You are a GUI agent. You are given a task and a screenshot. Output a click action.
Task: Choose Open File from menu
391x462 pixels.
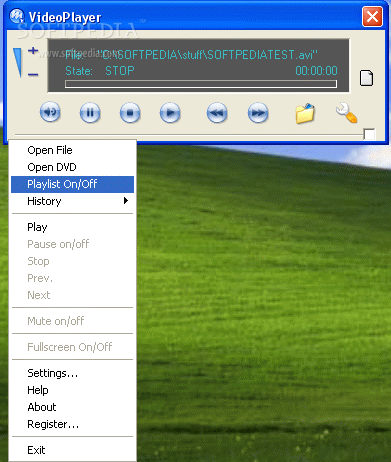pyautogui.click(x=72, y=150)
